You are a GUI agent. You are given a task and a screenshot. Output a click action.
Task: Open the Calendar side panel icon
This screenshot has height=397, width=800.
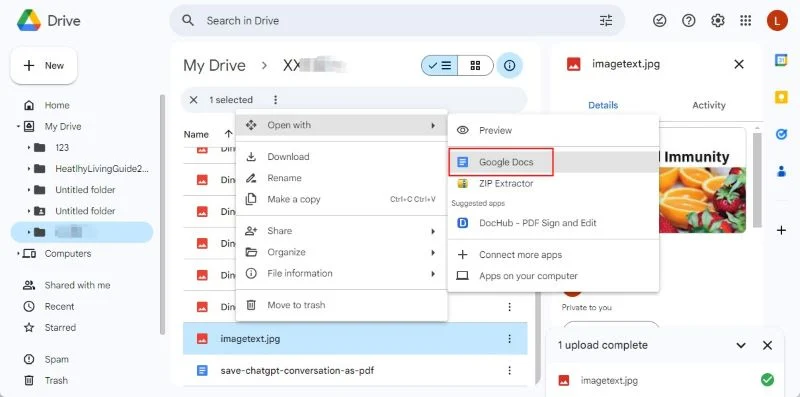(x=781, y=60)
